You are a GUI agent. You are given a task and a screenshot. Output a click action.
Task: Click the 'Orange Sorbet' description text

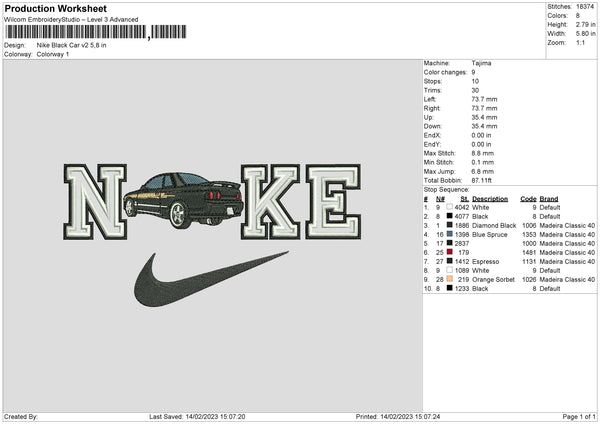tap(493, 279)
